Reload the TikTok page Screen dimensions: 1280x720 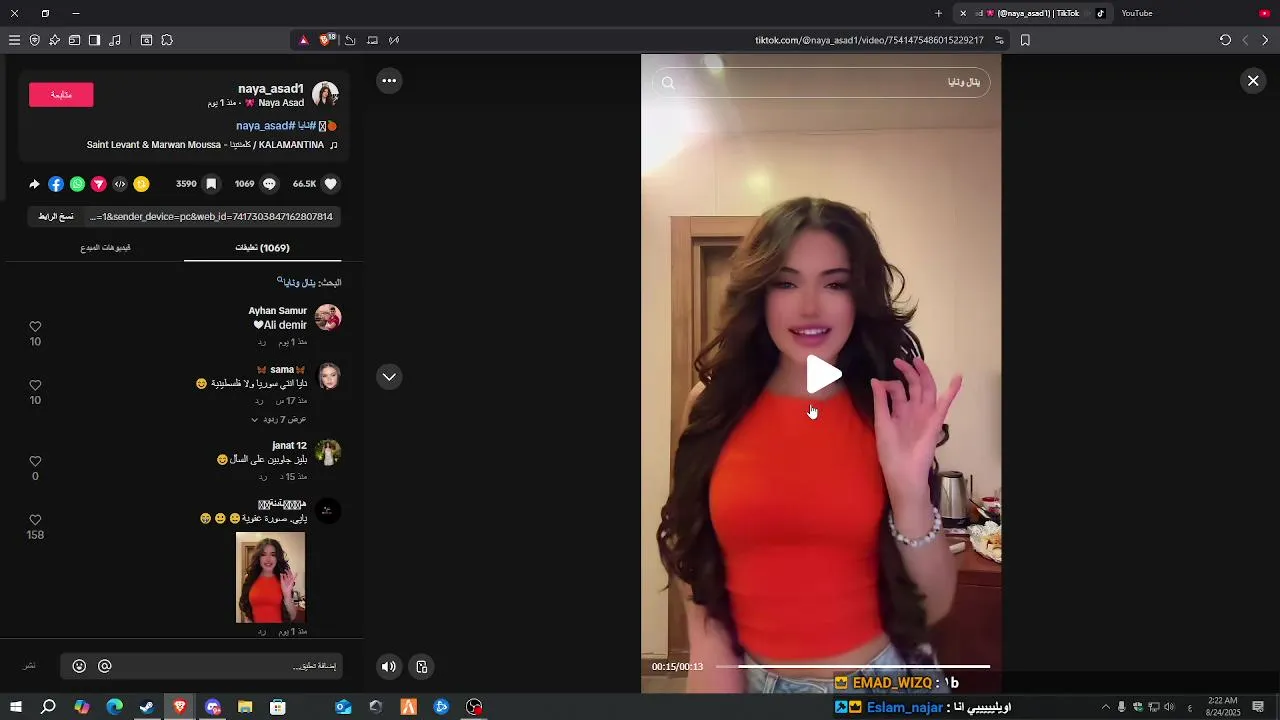coord(1225,40)
